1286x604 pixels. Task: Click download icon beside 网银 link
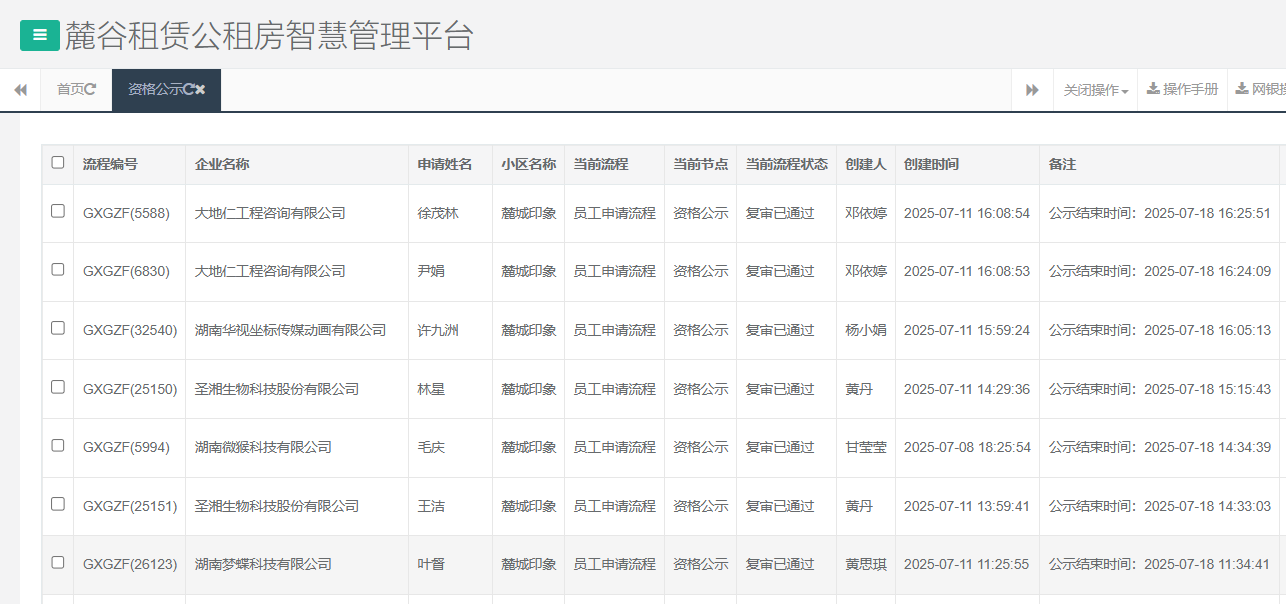click(1242, 89)
